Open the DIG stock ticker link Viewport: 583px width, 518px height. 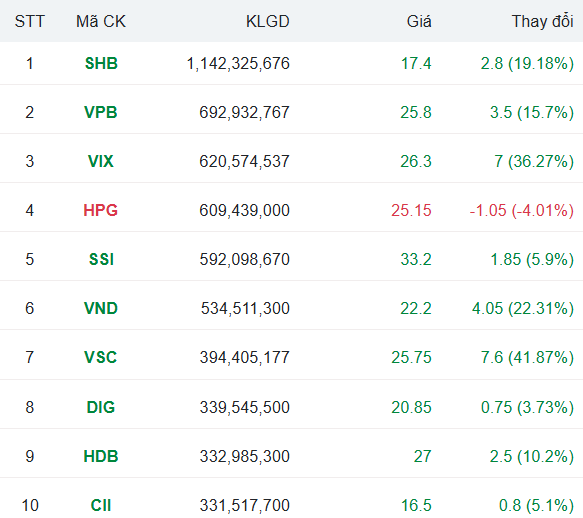tap(101, 408)
